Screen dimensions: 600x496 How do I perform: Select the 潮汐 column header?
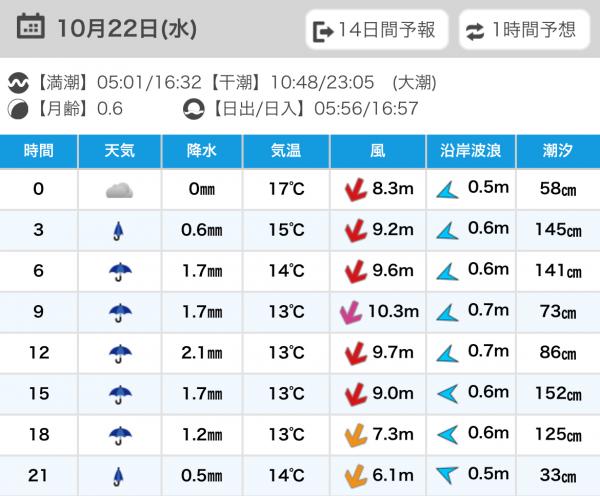tap(557, 151)
